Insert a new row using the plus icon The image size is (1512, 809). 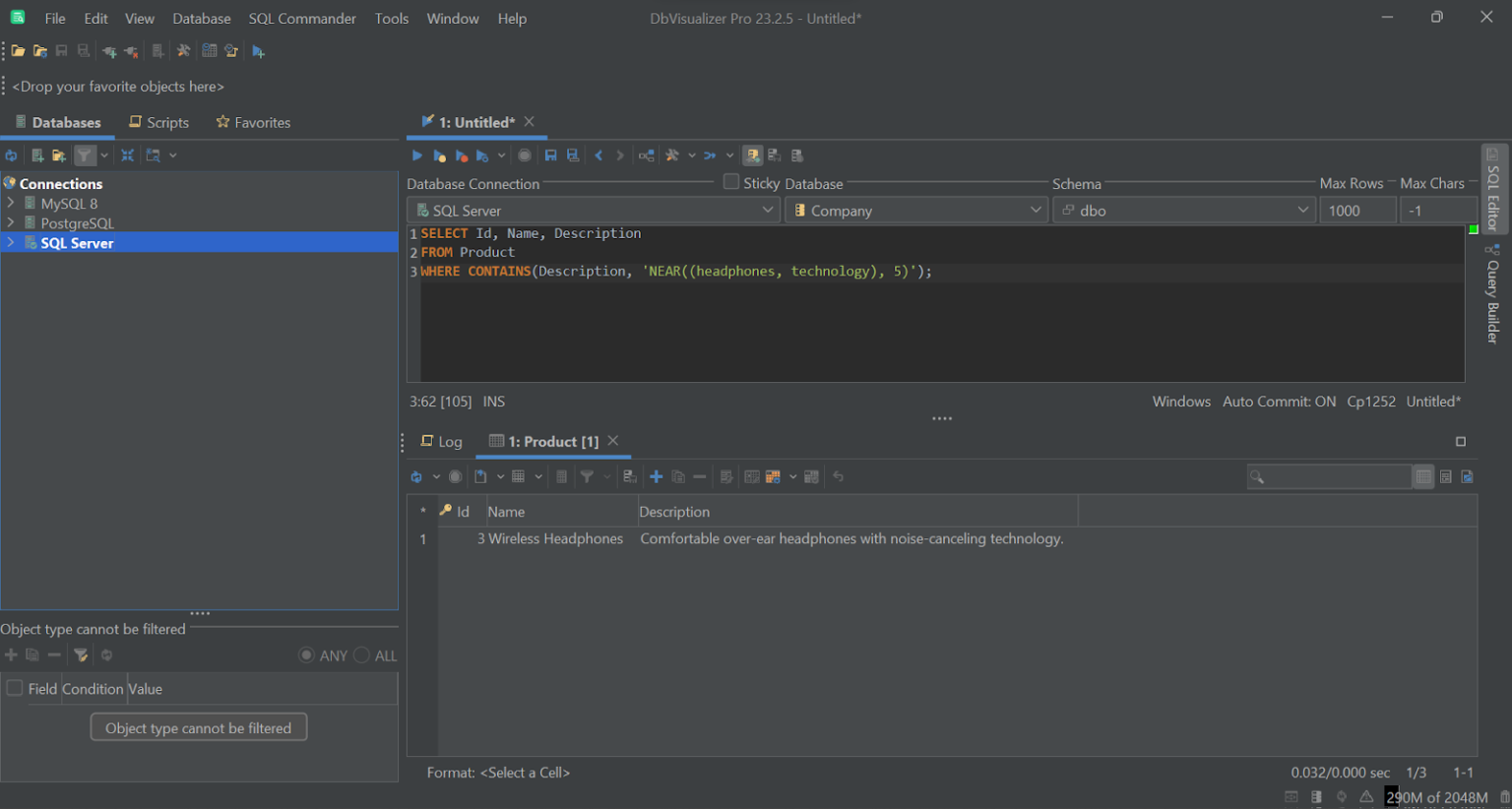pos(656,476)
